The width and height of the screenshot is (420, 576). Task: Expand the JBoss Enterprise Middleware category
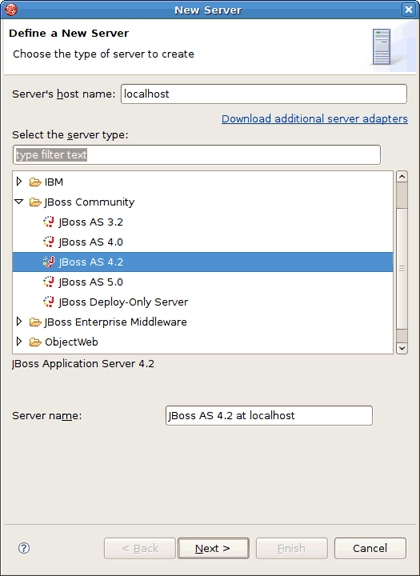click(19, 322)
